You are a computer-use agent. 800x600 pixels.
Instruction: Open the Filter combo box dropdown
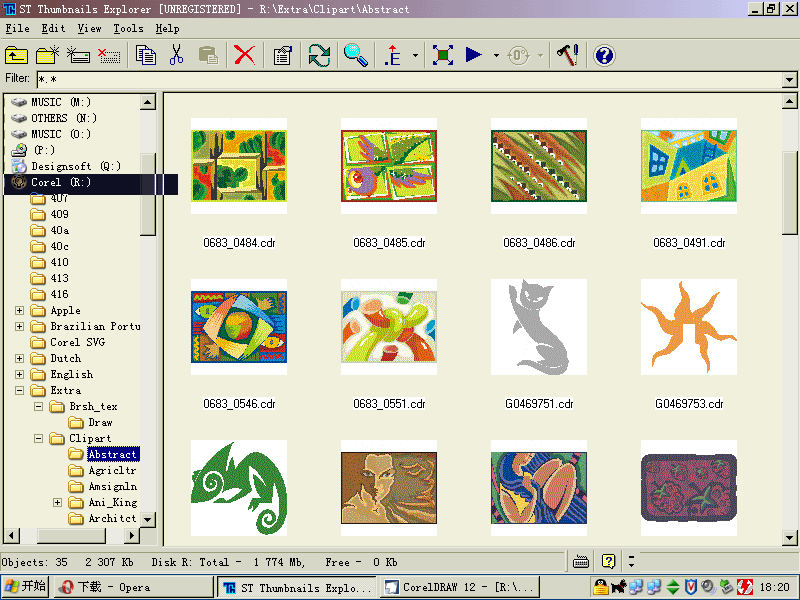point(789,80)
